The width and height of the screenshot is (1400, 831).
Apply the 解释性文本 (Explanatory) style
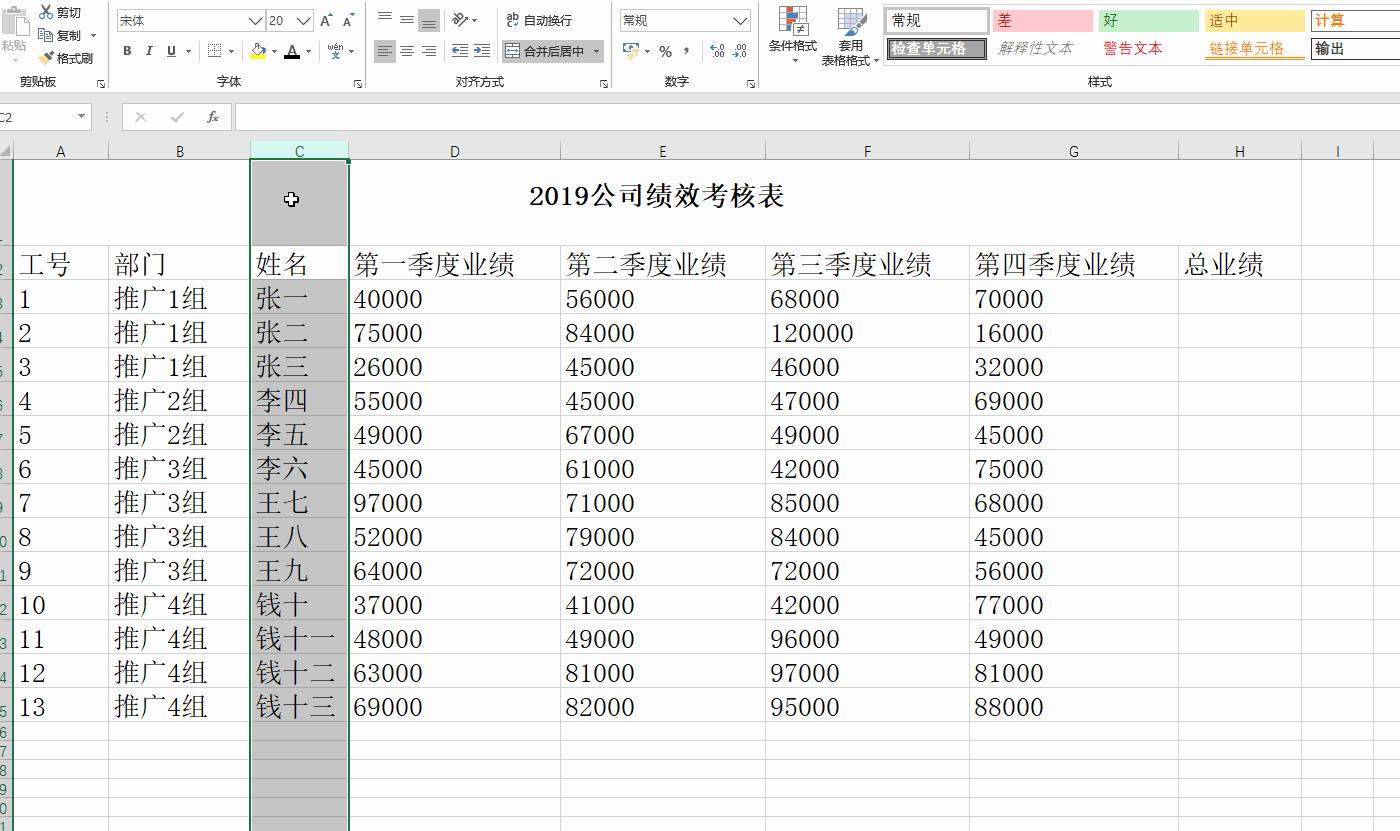tap(1042, 48)
